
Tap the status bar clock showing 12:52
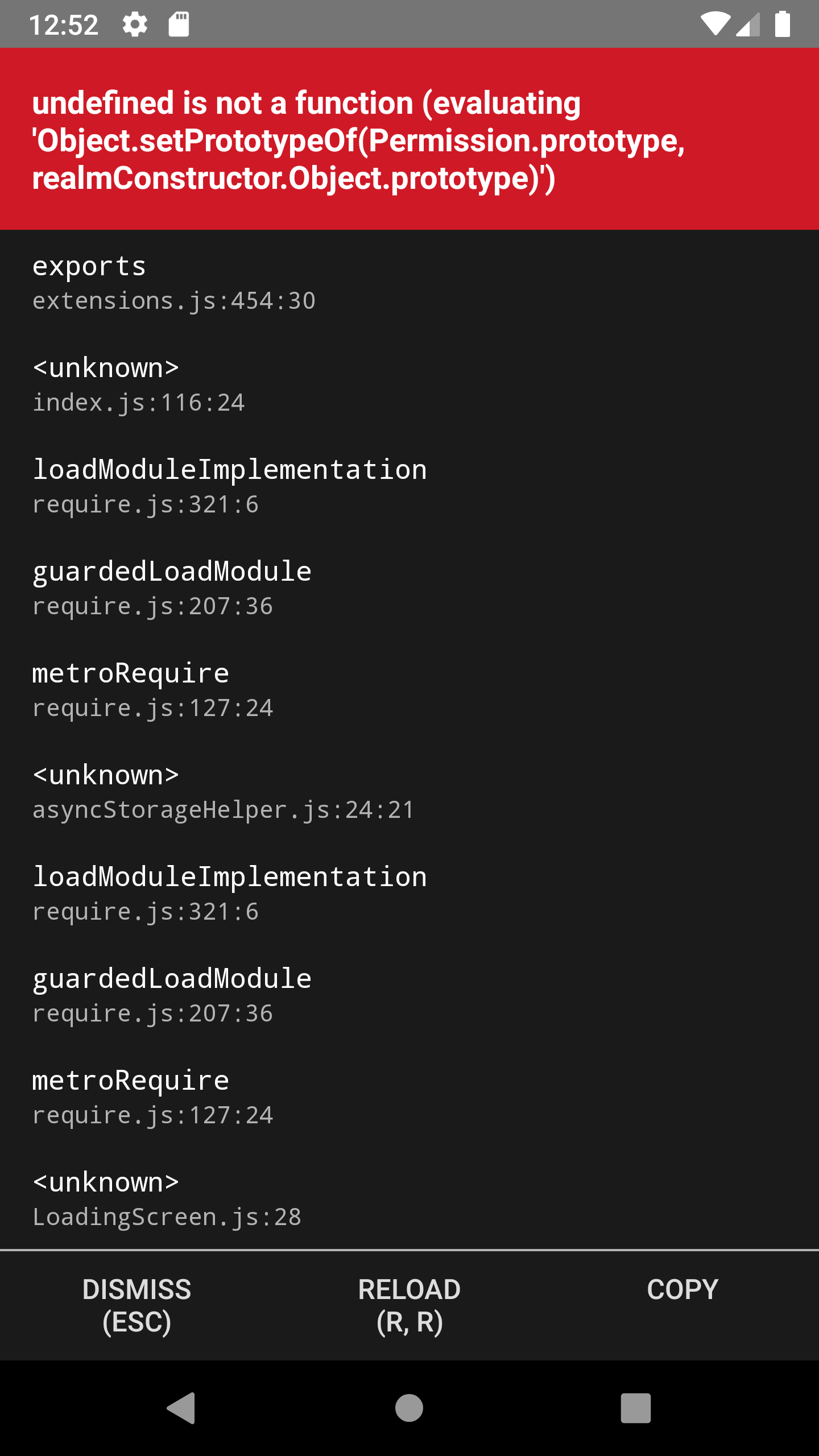pos(64,25)
